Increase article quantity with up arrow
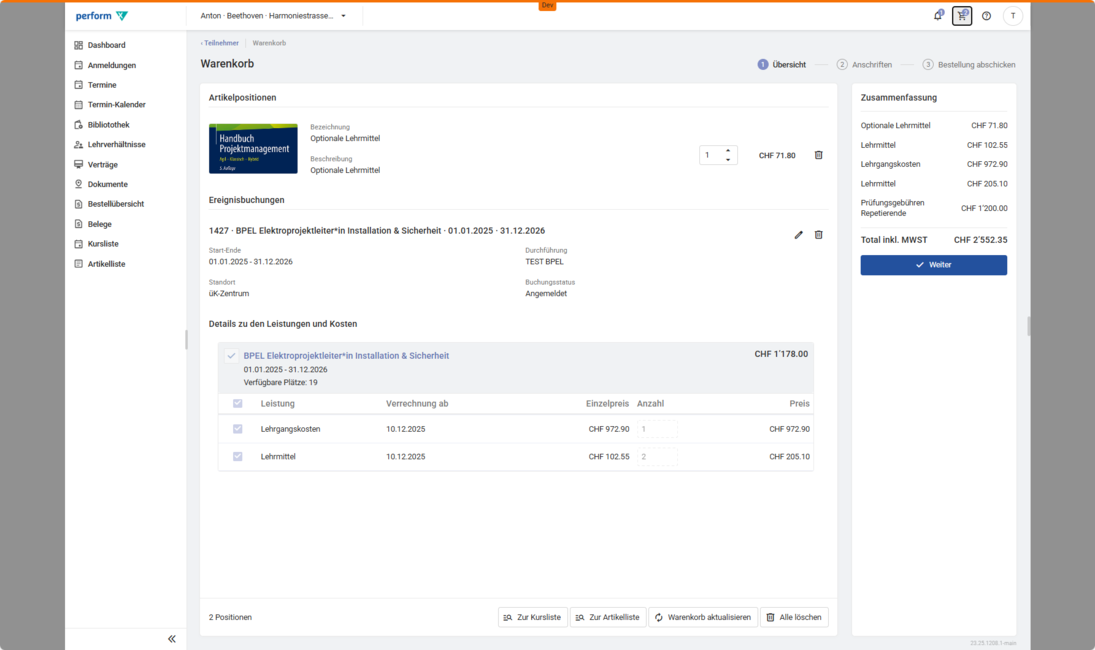This screenshot has width=1095, height=650. tap(728, 150)
